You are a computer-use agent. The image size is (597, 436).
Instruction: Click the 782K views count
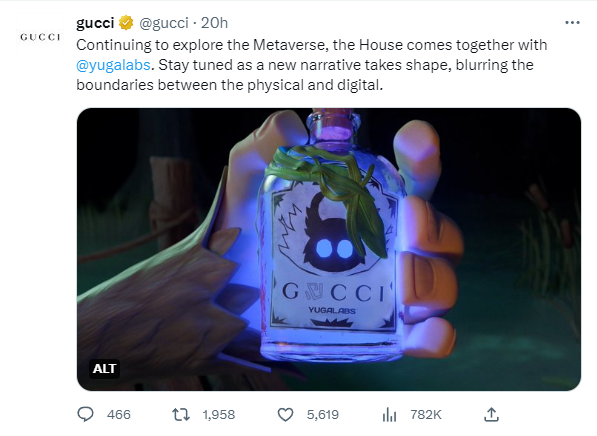tap(426, 414)
